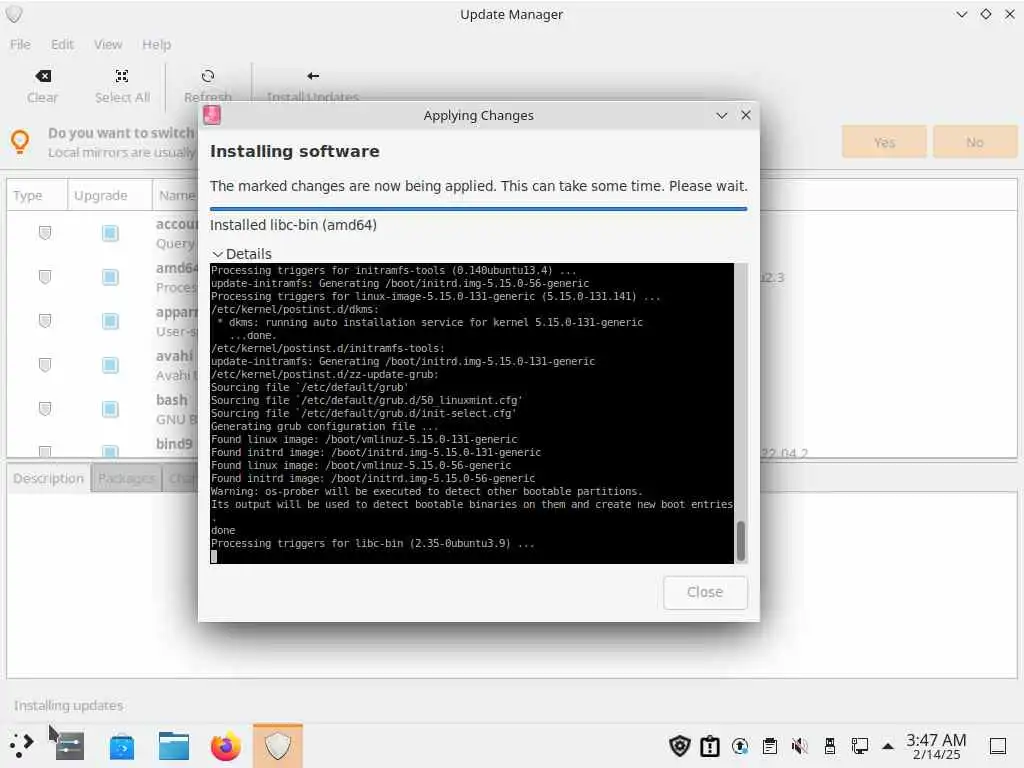This screenshot has height=768, width=1024.
Task: Switch to the Packages tab
Action: pos(126,478)
